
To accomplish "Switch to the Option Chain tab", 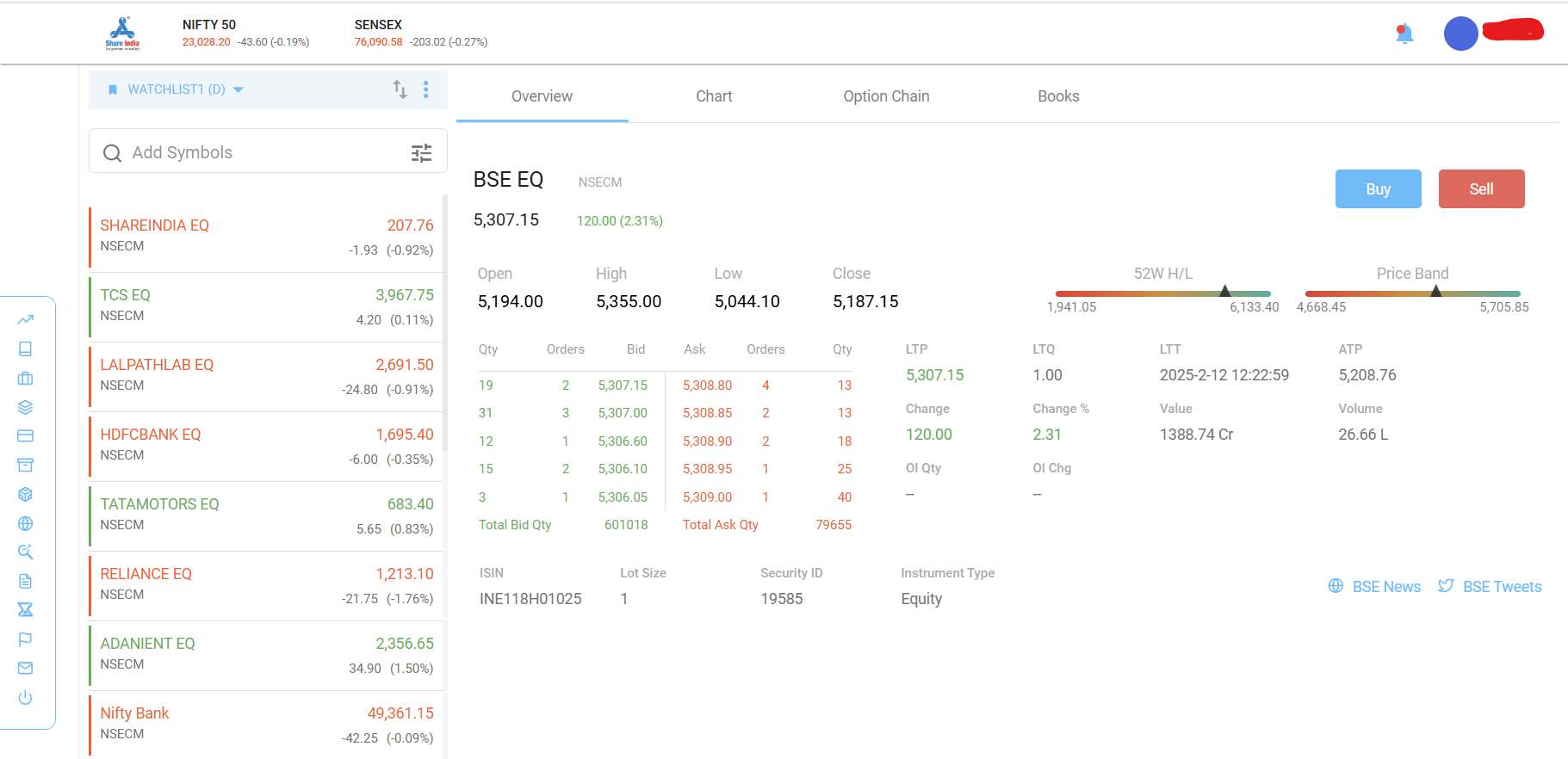I will coord(886,96).
